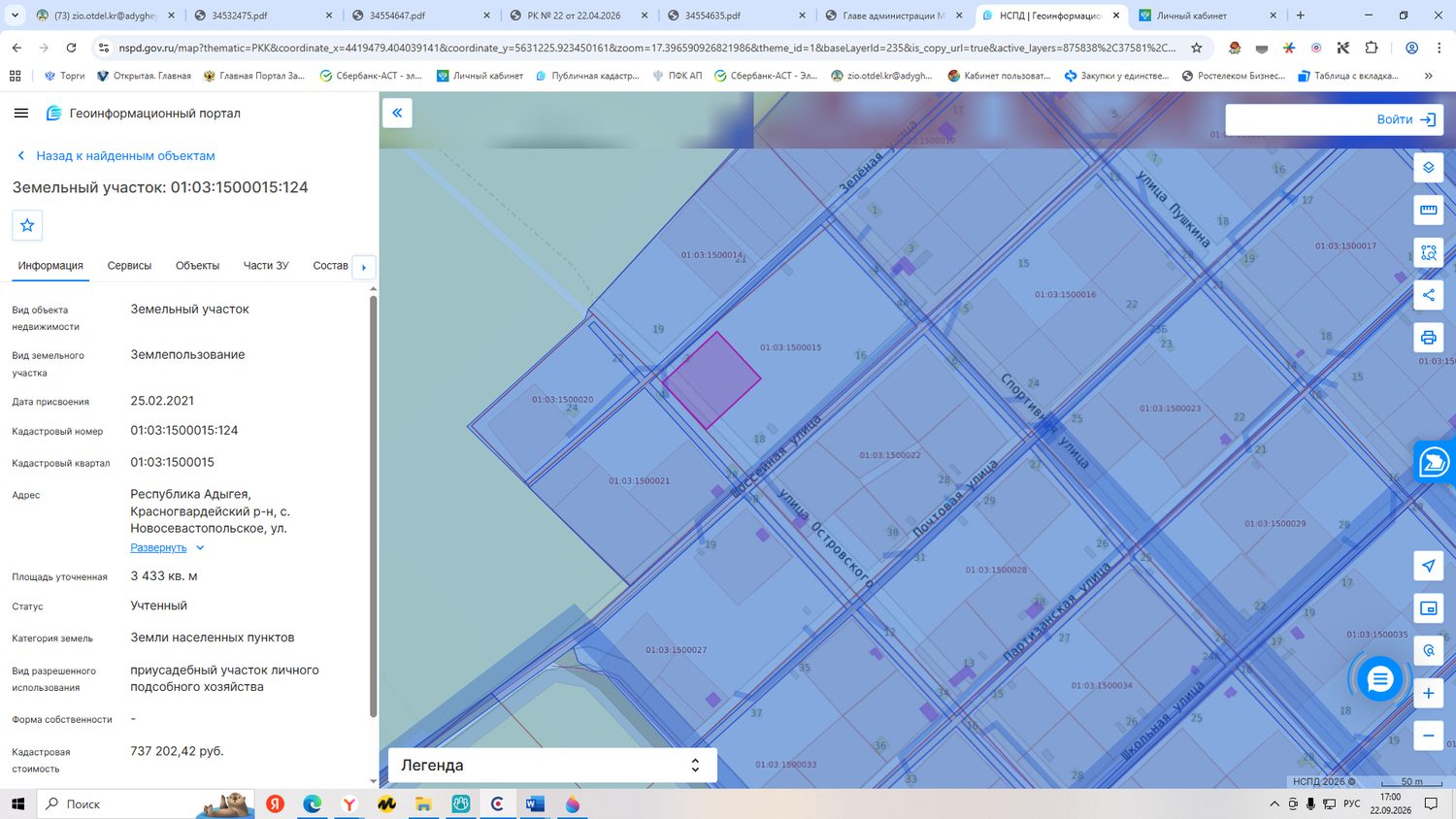Bookmark this page in the address bar
This screenshot has height=819, width=1456.
(1197, 48)
